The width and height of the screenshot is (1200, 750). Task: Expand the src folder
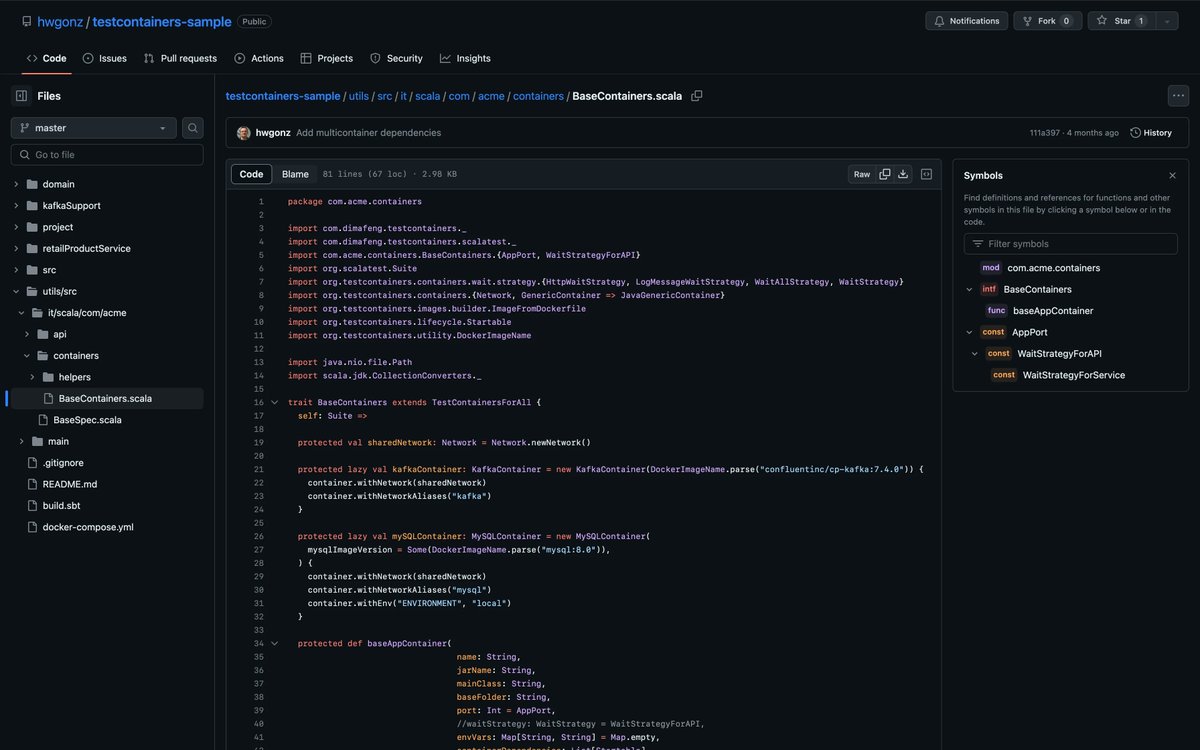click(16, 270)
